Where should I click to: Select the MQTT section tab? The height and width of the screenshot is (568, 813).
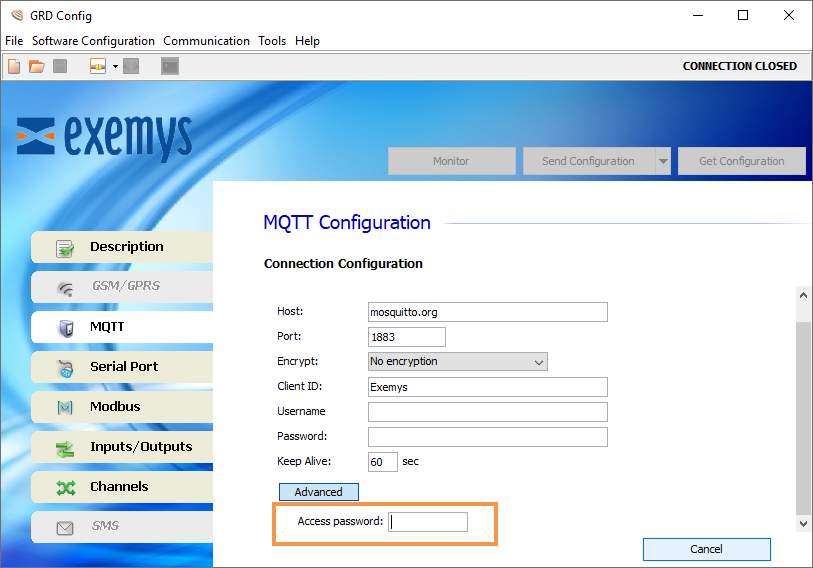[122, 327]
